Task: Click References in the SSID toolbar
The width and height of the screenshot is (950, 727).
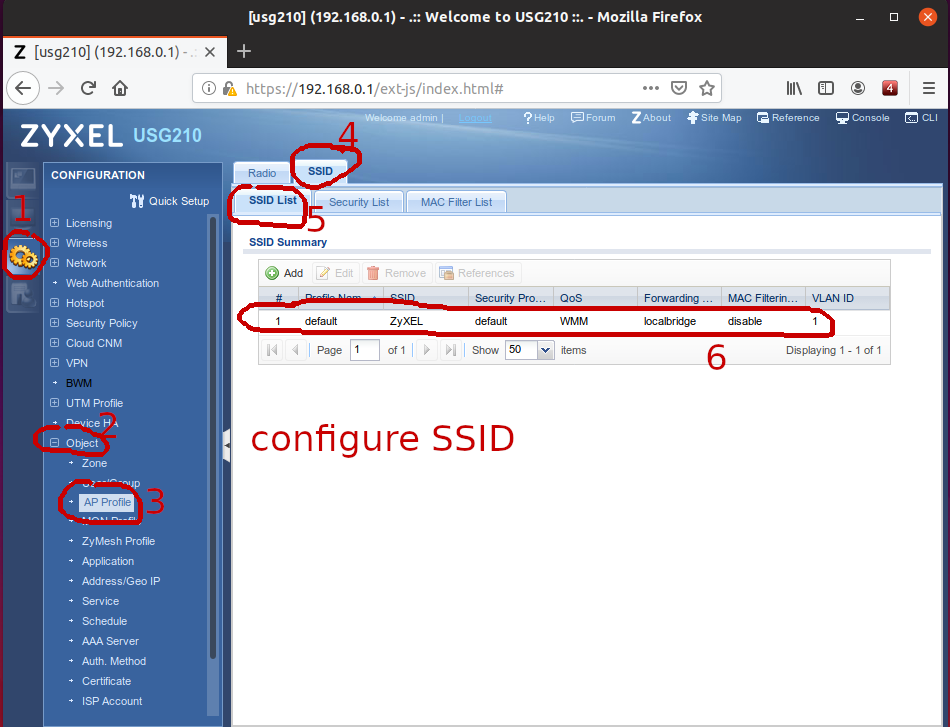Action: (477, 273)
